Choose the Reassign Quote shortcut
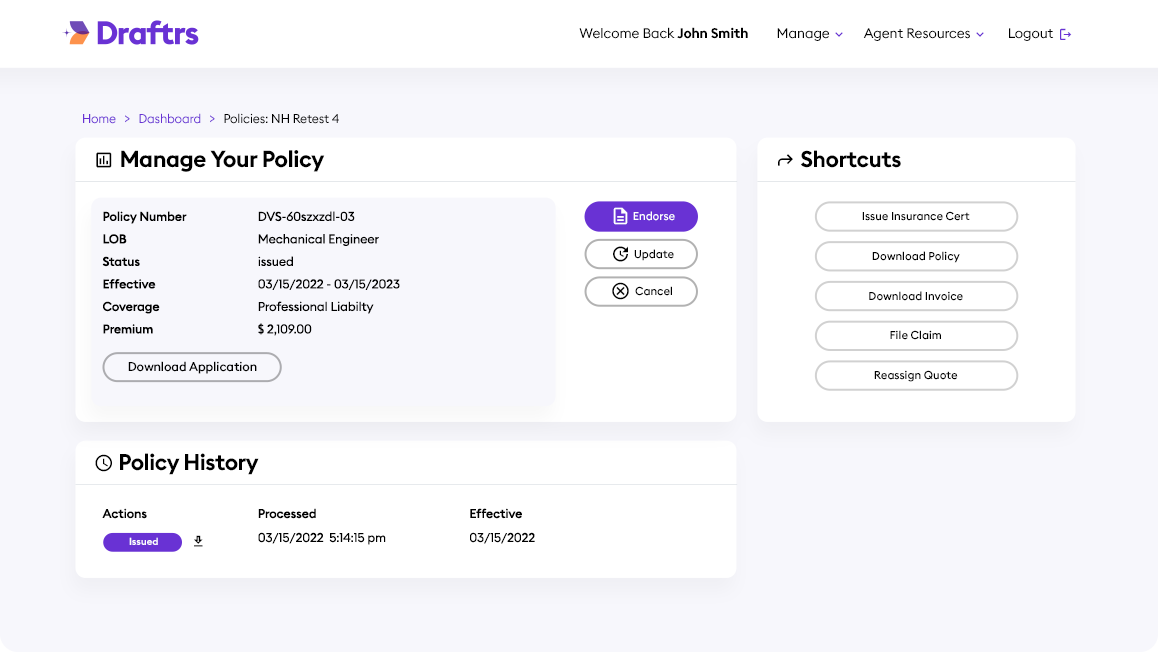 coord(916,375)
